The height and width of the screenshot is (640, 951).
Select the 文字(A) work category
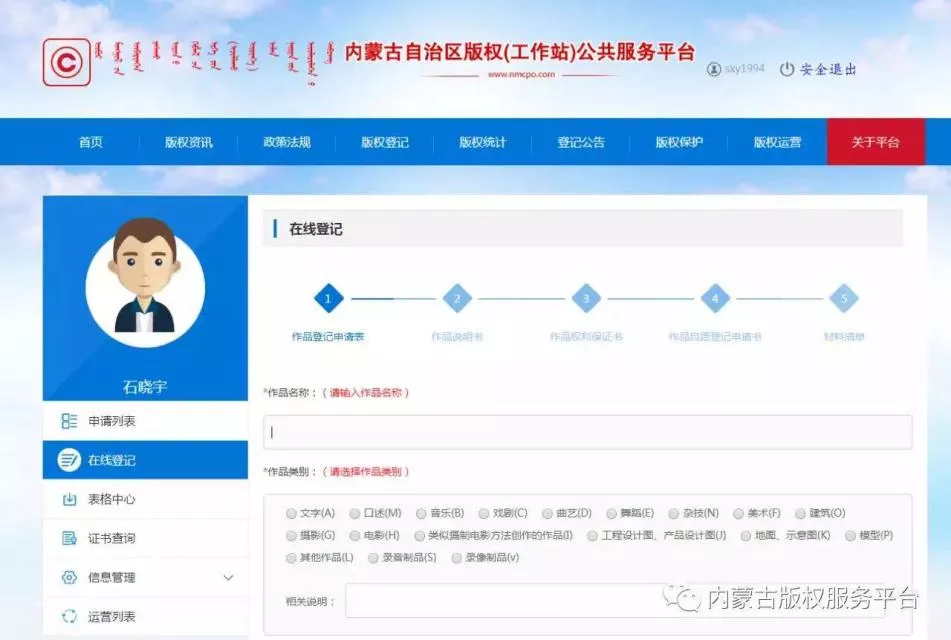click(x=291, y=514)
